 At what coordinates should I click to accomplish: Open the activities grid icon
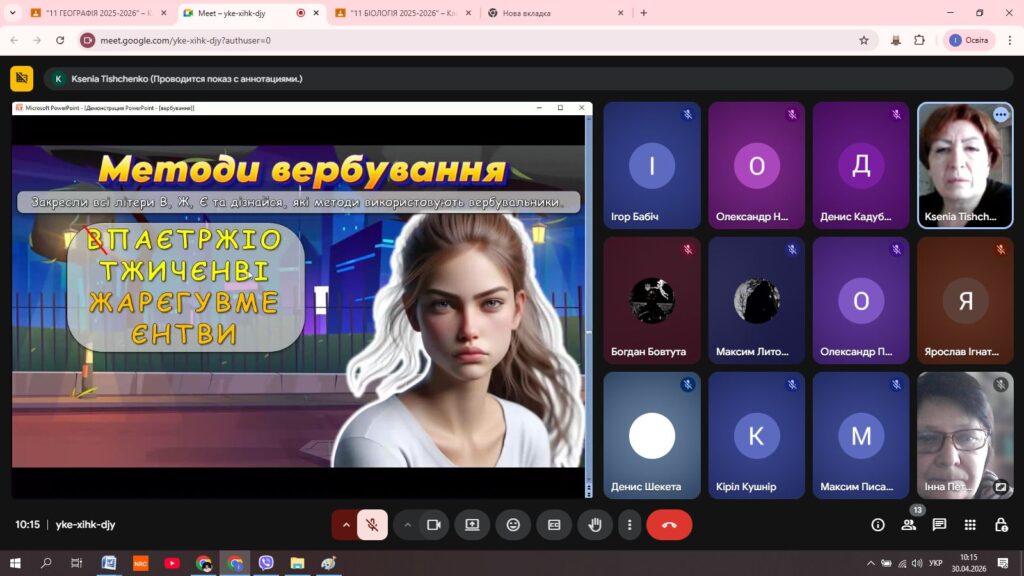pyautogui.click(x=970, y=524)
